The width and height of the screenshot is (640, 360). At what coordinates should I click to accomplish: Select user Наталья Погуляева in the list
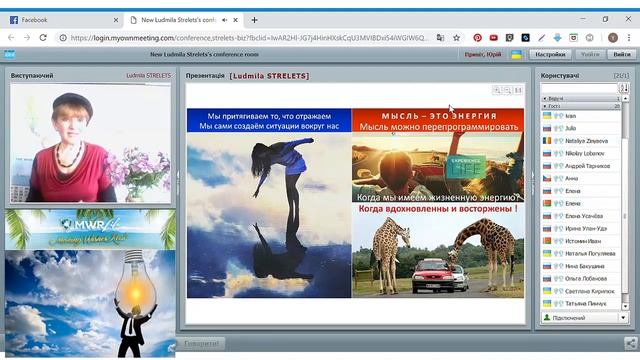[x=581, y=253]
